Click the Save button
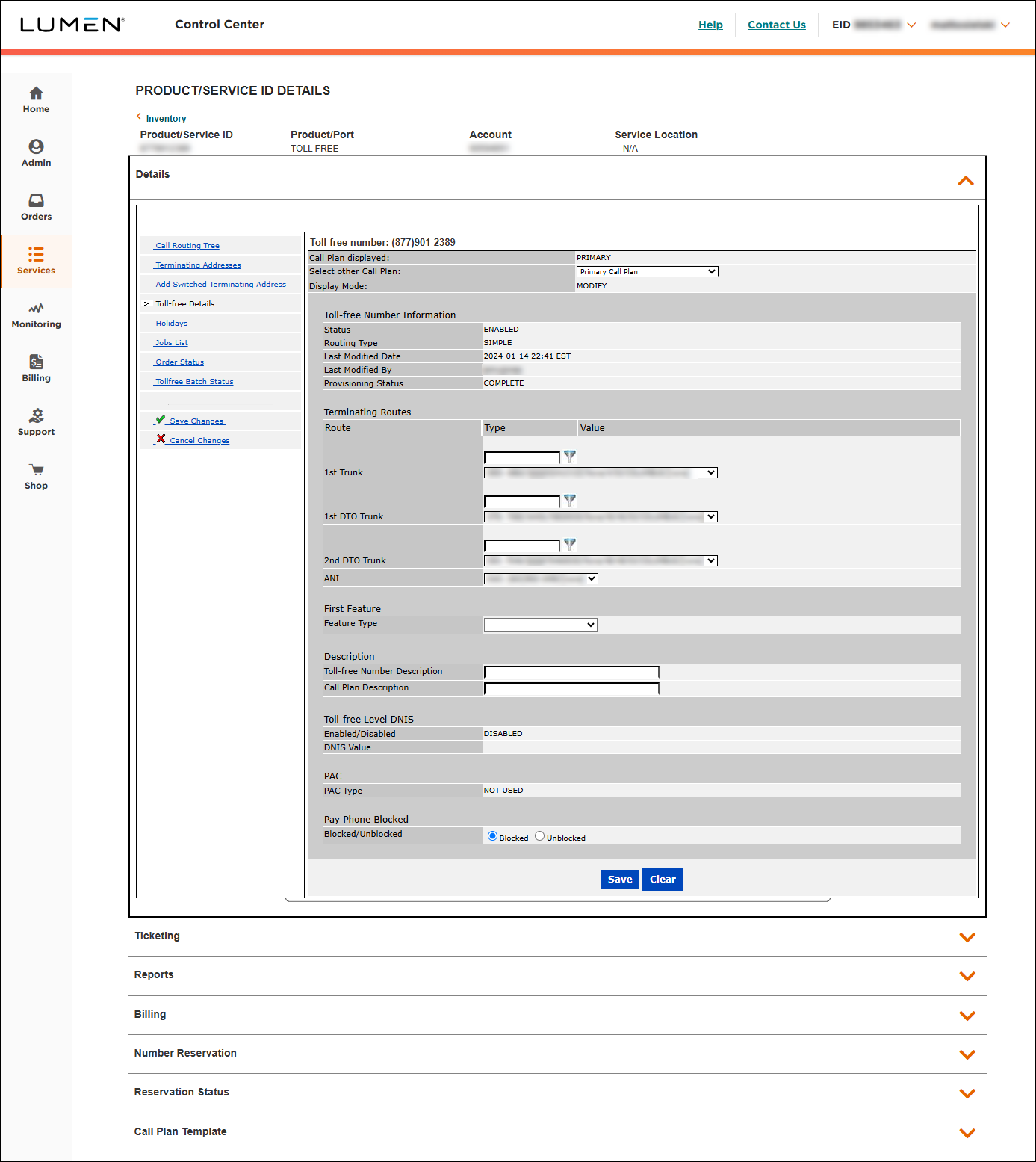Image resolution: width=1036 pixels, height=1162 pixels. click(x=619, y=880)
